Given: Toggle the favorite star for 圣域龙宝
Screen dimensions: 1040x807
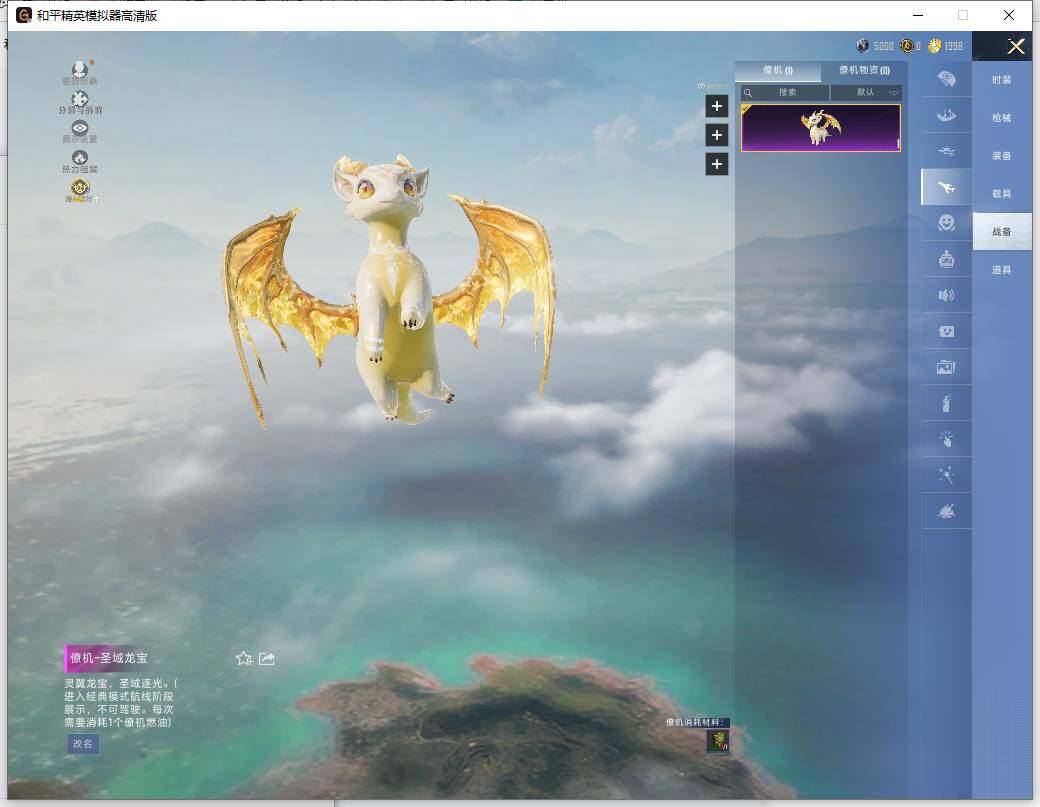Looking at the screenshot, I should tap(243, 658).
